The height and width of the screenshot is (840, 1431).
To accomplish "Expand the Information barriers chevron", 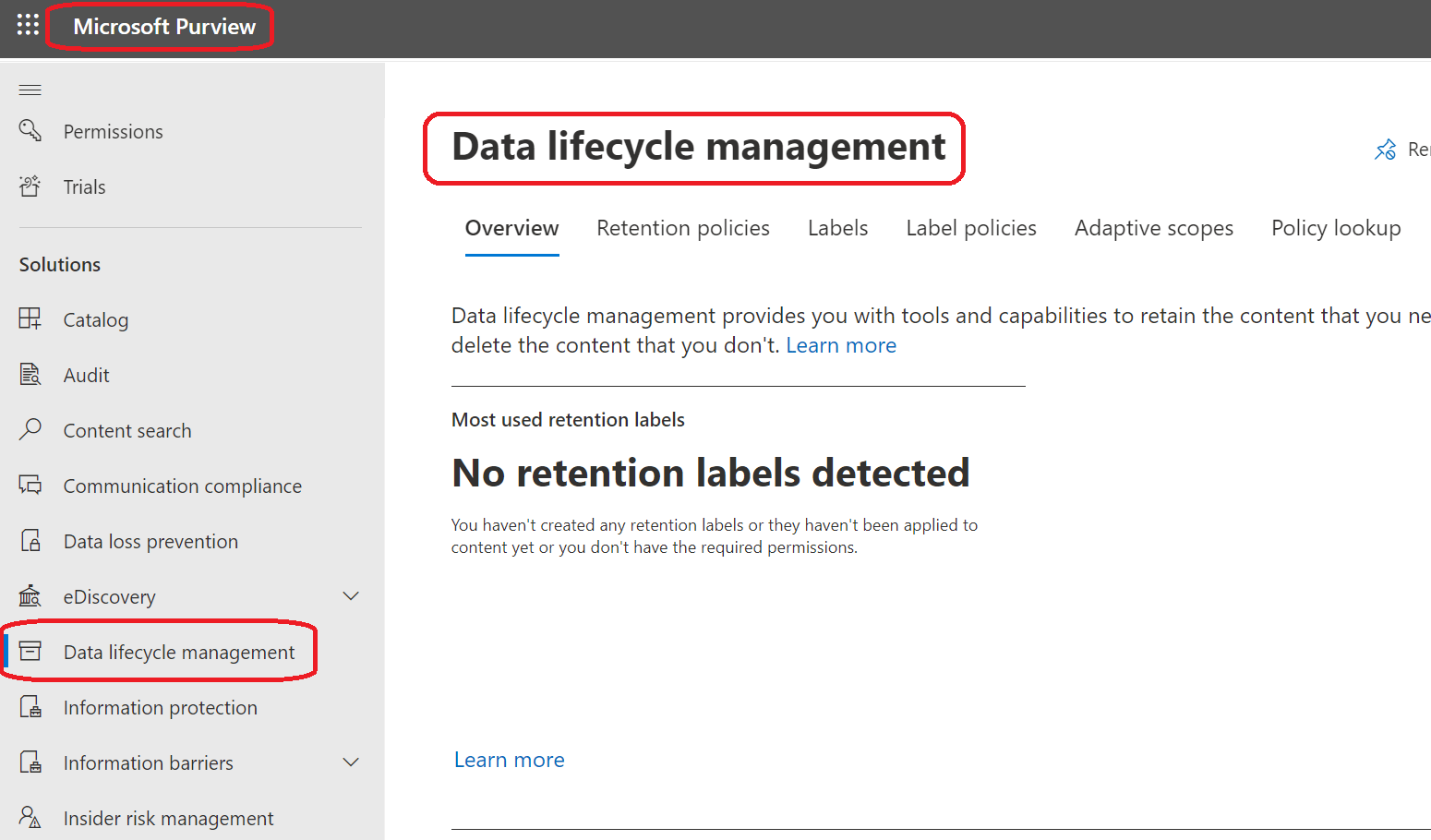I will (x=351, y=762).
